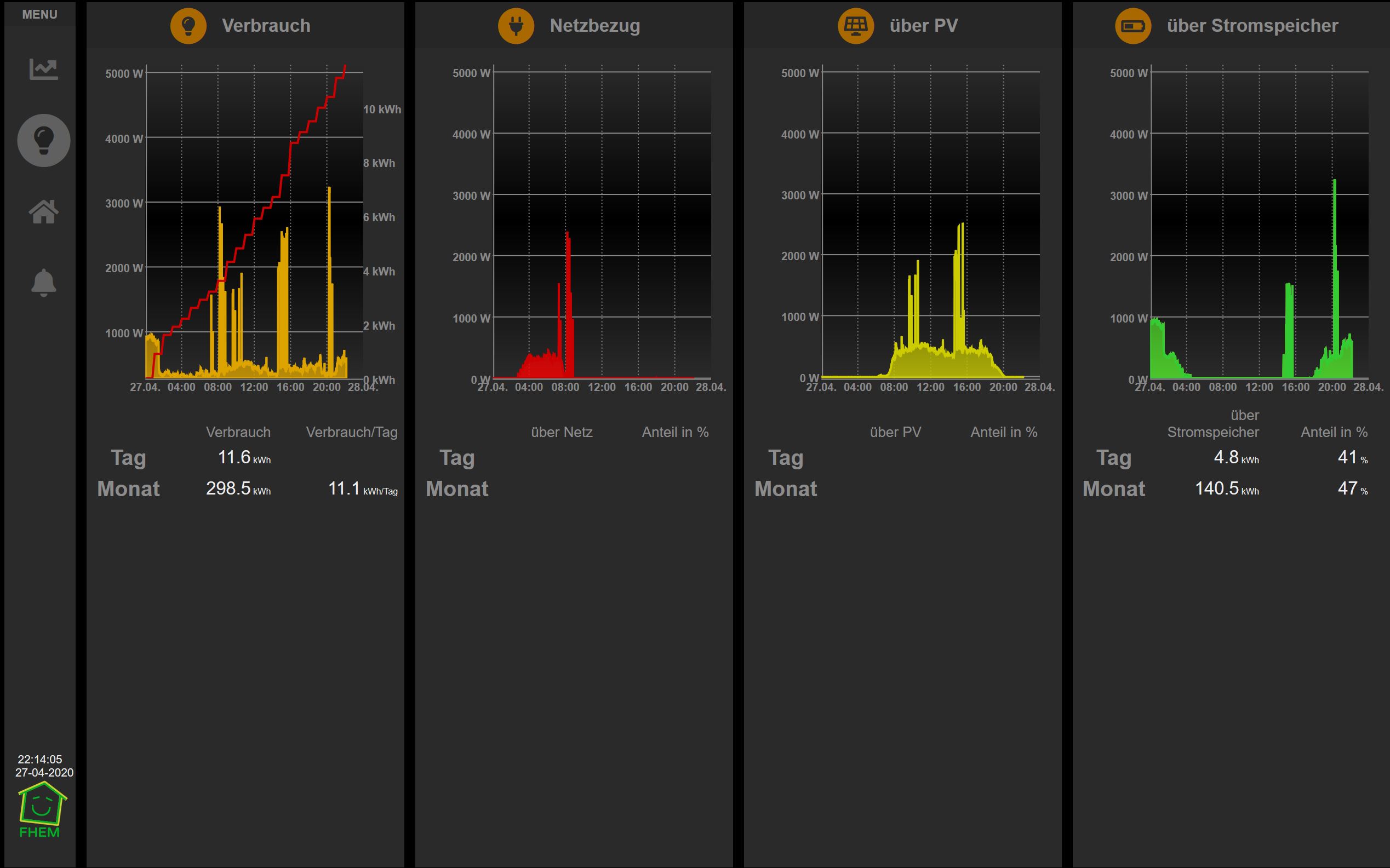Click the red Netzbezug chart peak
The height and width of the screenshot is (868, 1390).
tap(568, 241)
